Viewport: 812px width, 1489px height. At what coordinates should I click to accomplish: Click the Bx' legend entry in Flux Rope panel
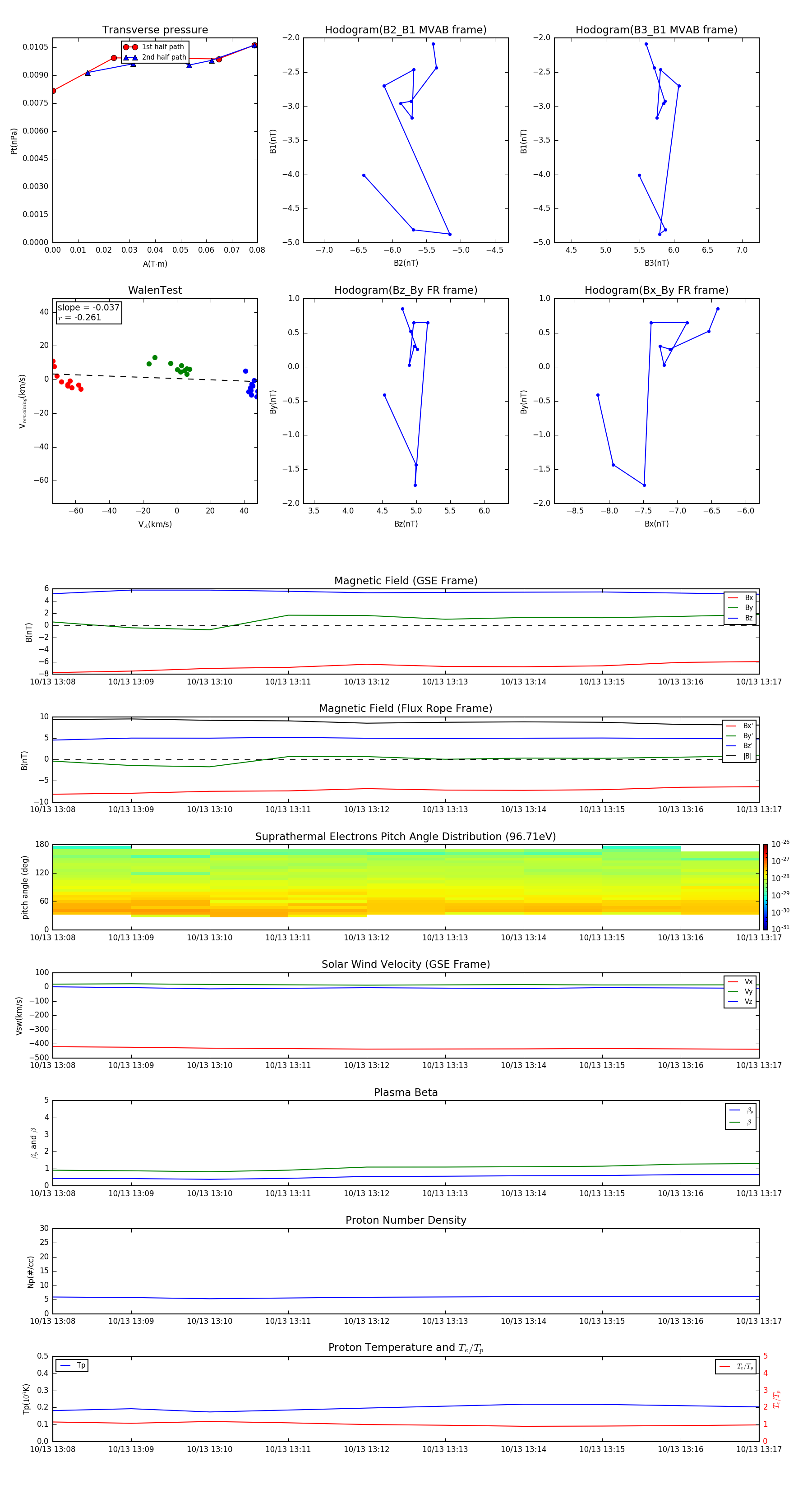tap(739, 726)
